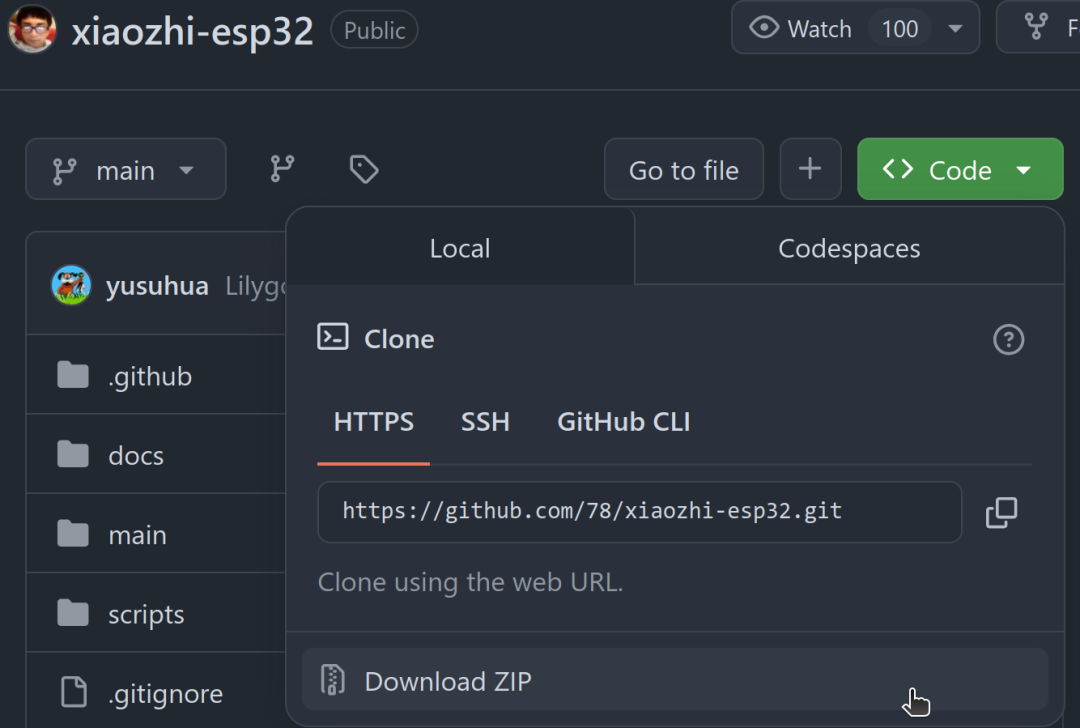Open the yusuhua author link
1080x728 pixels.
(x=157, y=286)
